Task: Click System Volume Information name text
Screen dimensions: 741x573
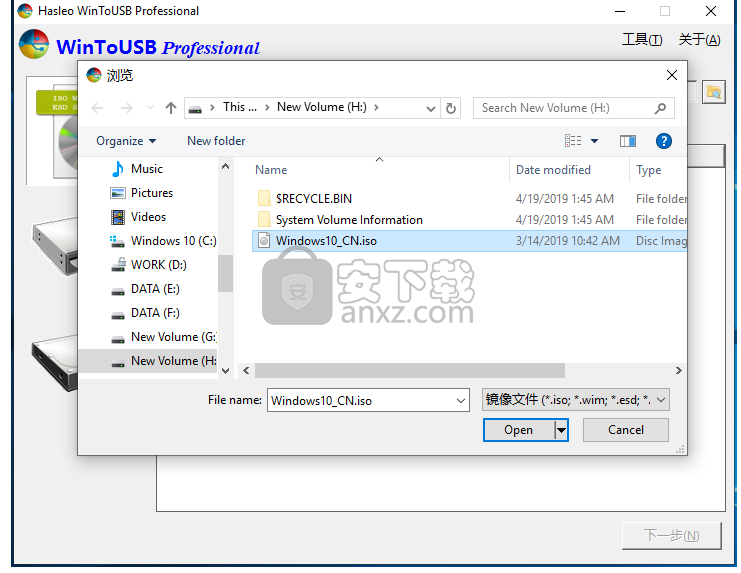Action: click(349, 220)
